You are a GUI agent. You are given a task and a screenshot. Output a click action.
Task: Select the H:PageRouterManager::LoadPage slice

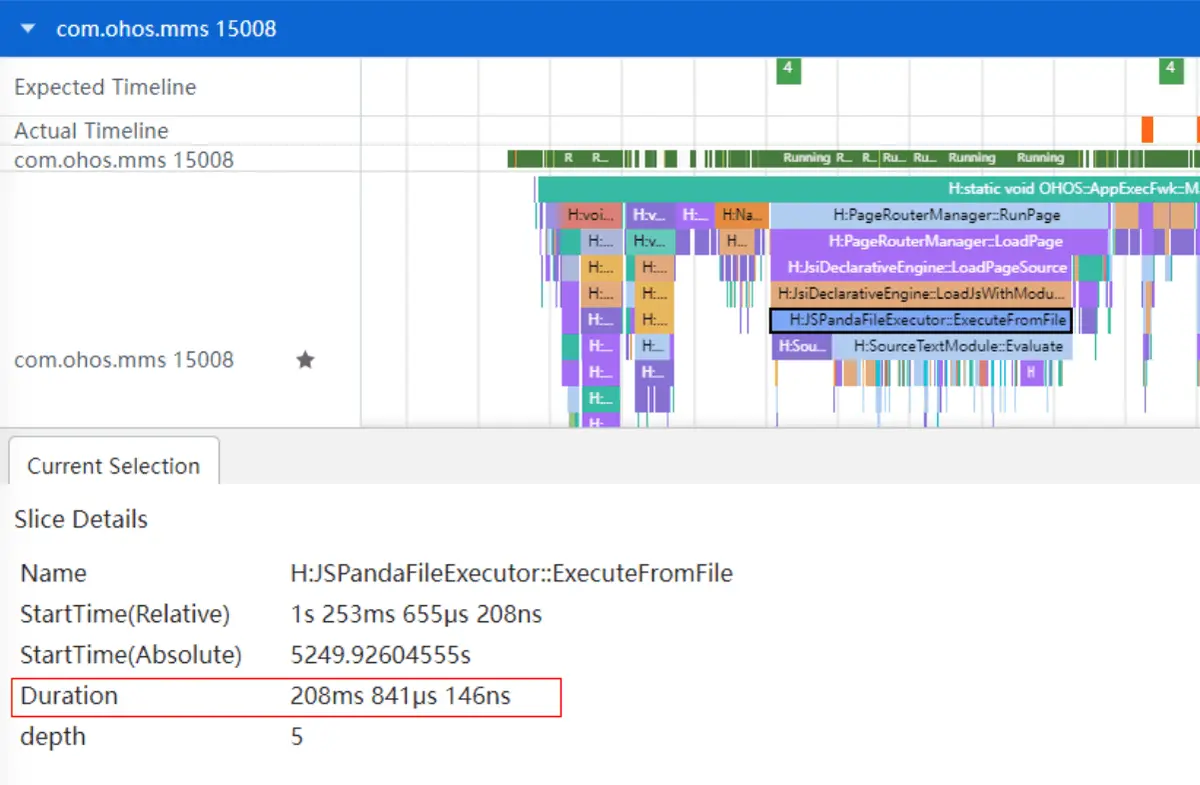tap(940, 241)
